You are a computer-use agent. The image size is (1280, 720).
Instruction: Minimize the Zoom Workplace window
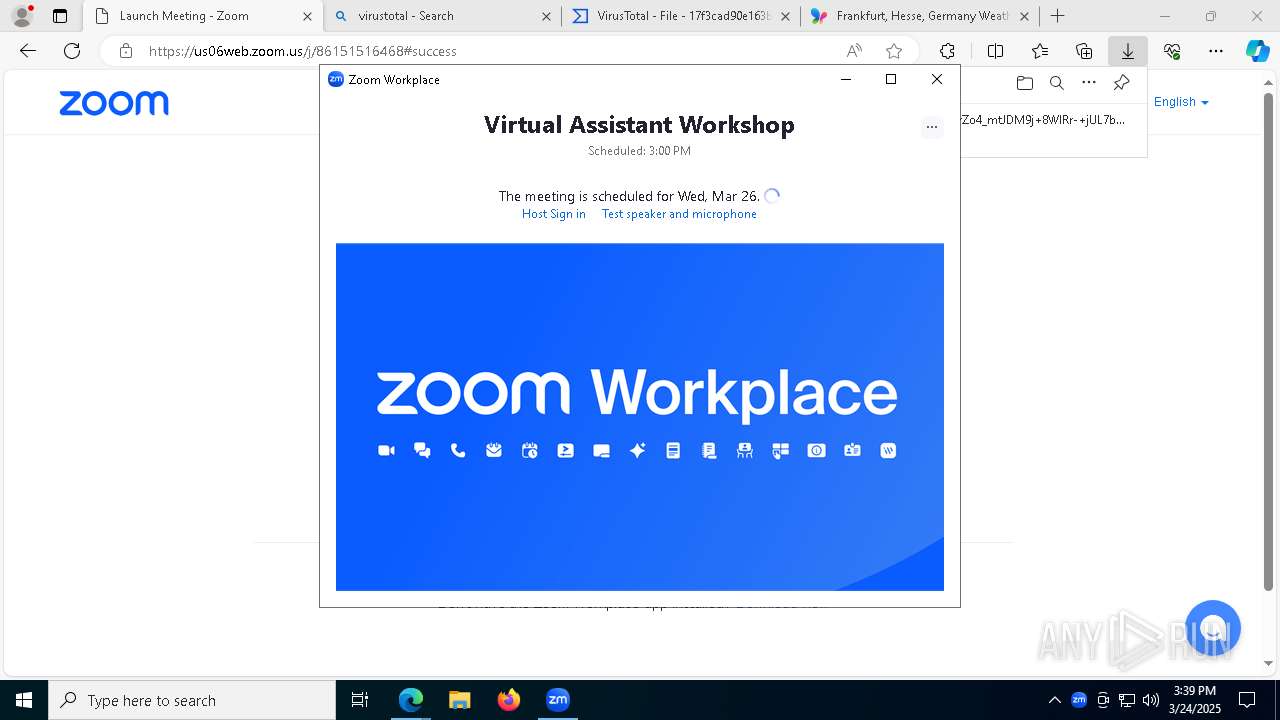[846, 79]
